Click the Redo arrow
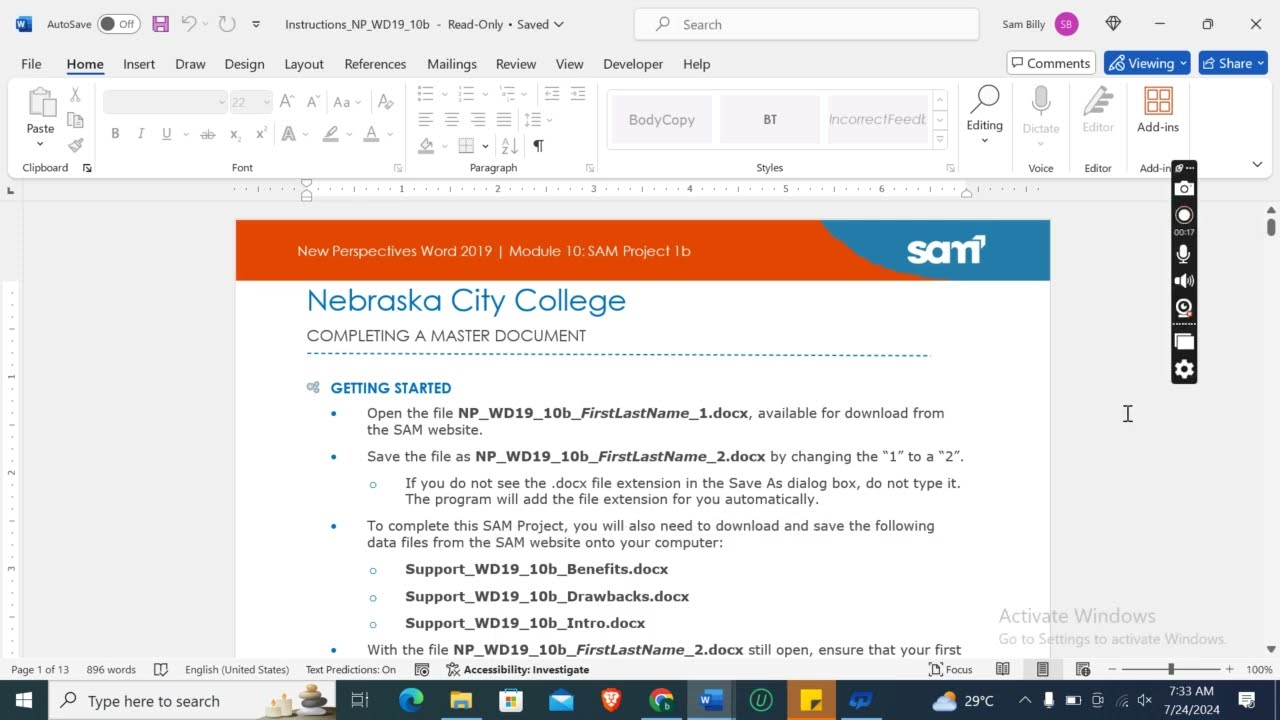Screen dimensions: 1280x720 tap(227, 24)
